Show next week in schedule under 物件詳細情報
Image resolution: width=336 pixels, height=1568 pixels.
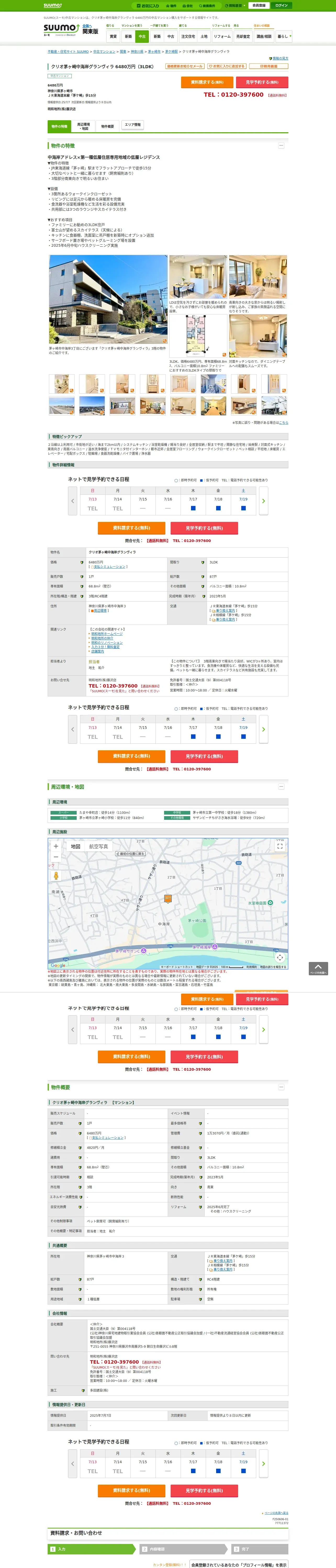point(264,501)
